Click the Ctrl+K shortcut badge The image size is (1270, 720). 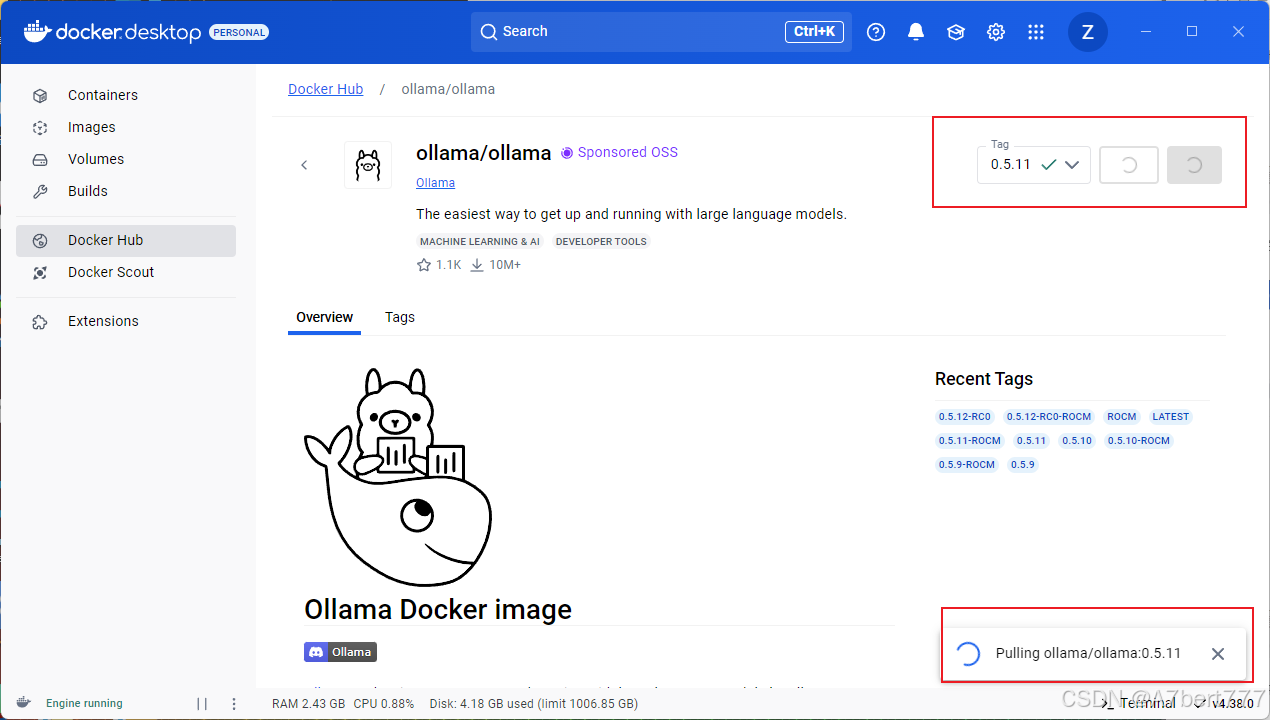pos(814,32)
